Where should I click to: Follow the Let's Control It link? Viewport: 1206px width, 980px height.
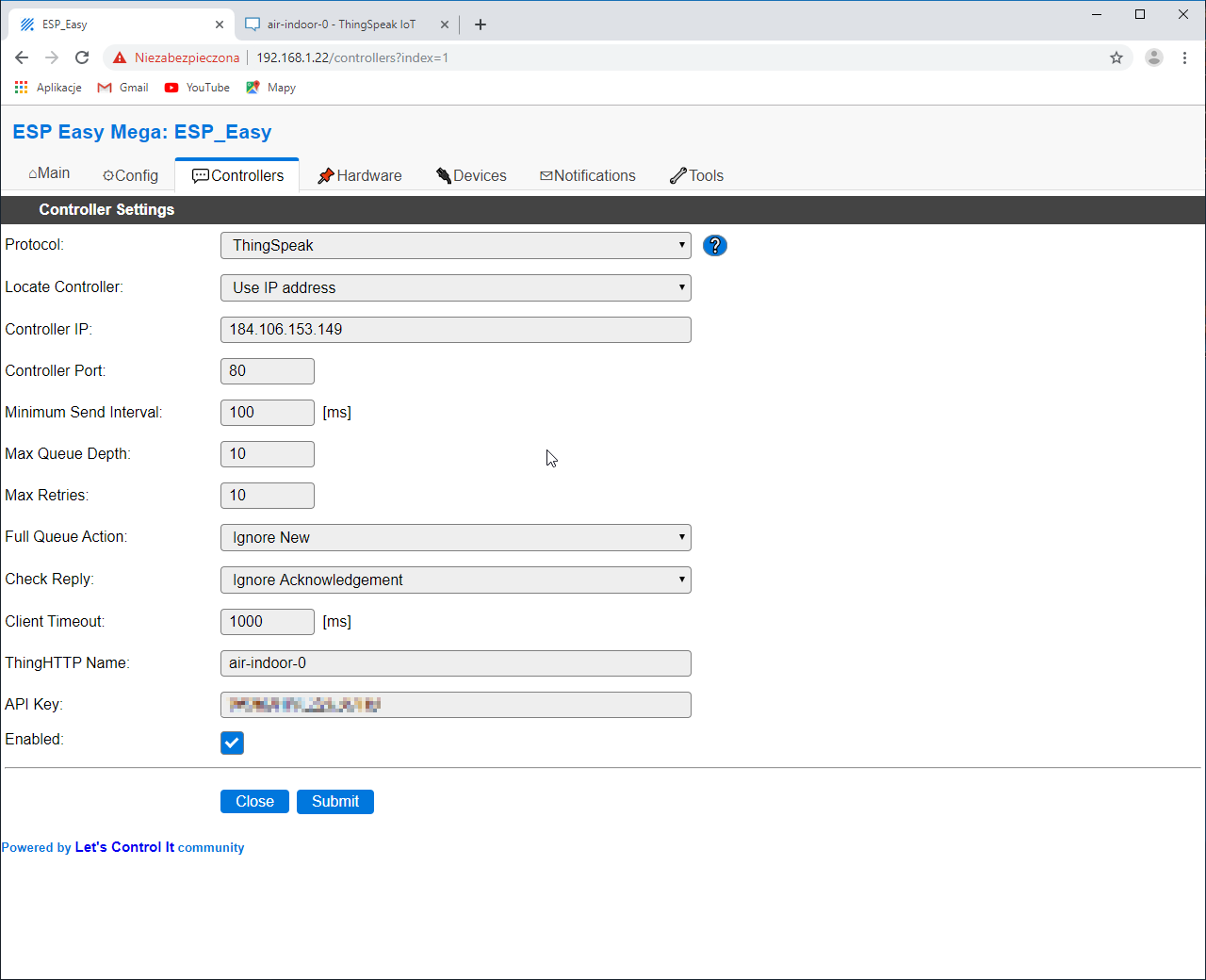[x=124, y=847]
